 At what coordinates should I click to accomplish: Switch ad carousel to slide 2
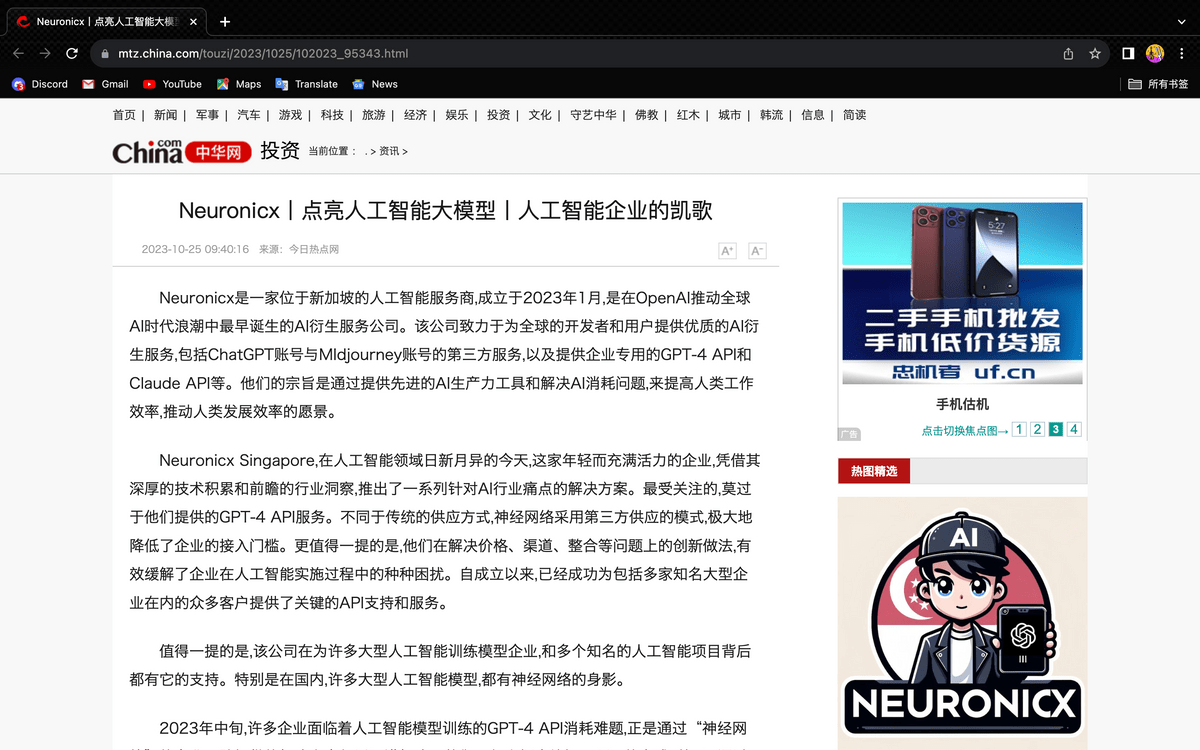click(1037, 430)
